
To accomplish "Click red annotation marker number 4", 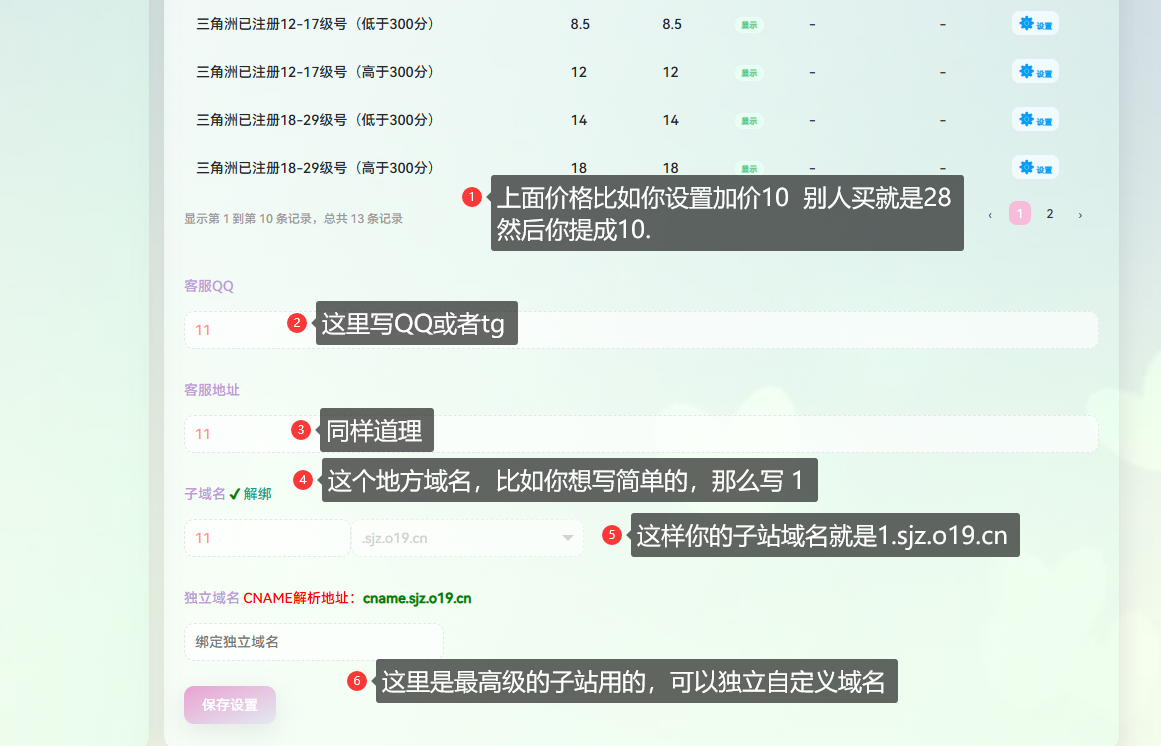I will [302, 481].
